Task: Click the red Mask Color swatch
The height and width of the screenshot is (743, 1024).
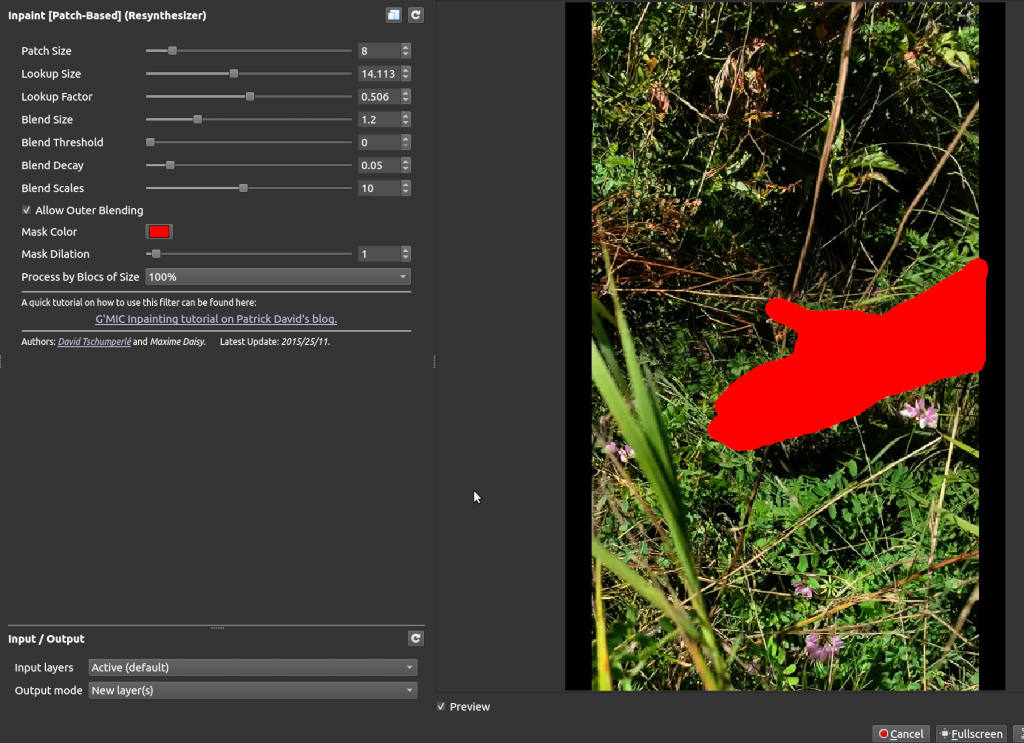Action: click(x=159, y=232)
